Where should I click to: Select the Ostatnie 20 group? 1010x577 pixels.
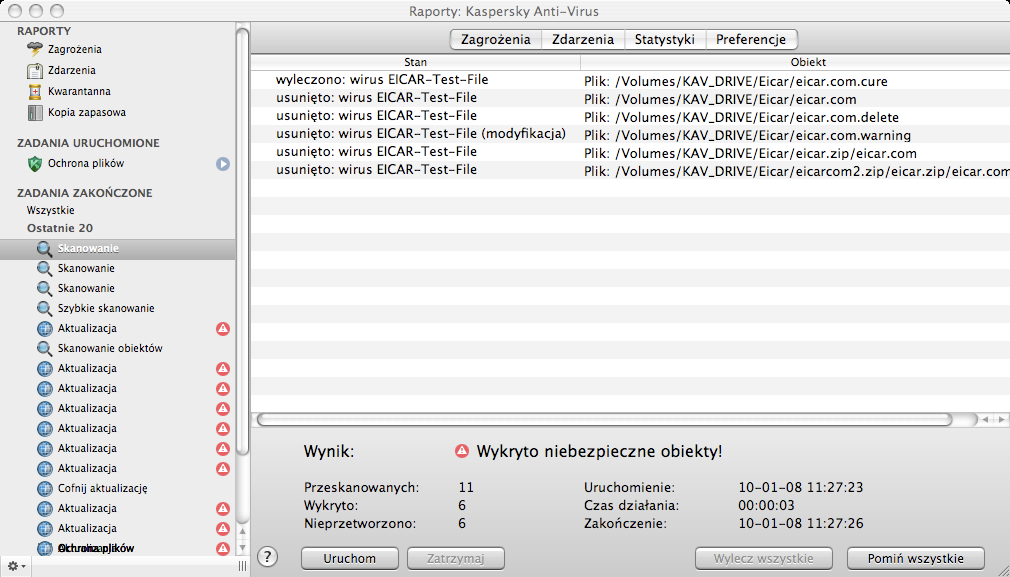pos(60,229)
